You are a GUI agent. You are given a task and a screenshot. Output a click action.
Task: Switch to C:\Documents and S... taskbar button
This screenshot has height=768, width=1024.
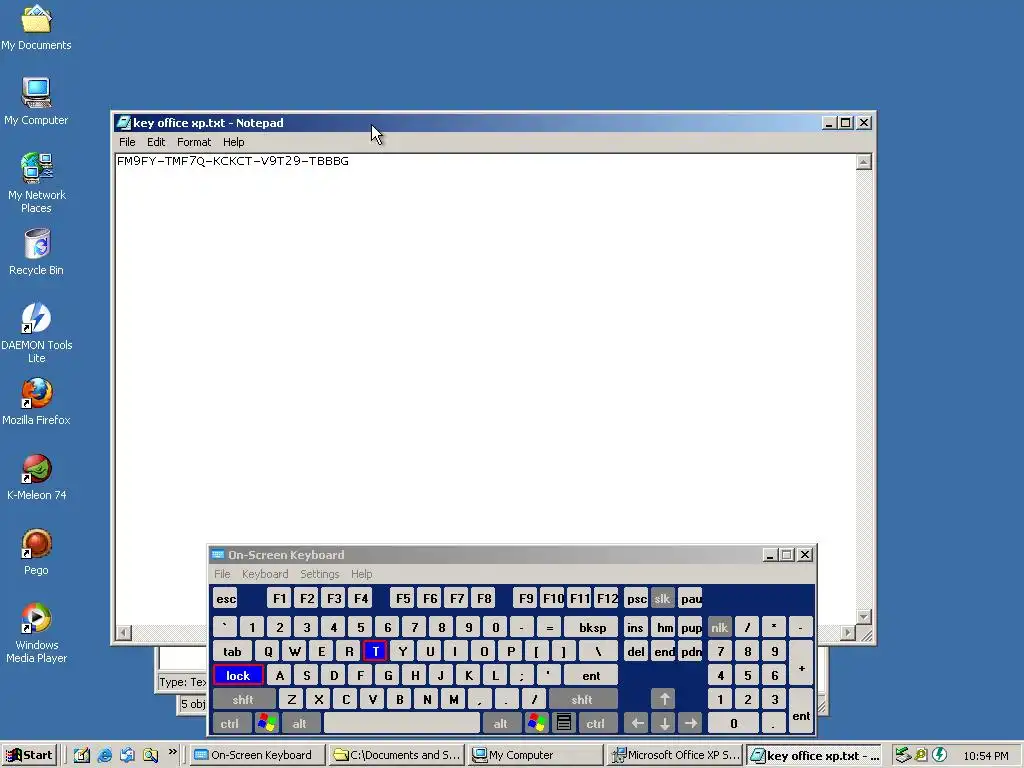pos(396,755)
